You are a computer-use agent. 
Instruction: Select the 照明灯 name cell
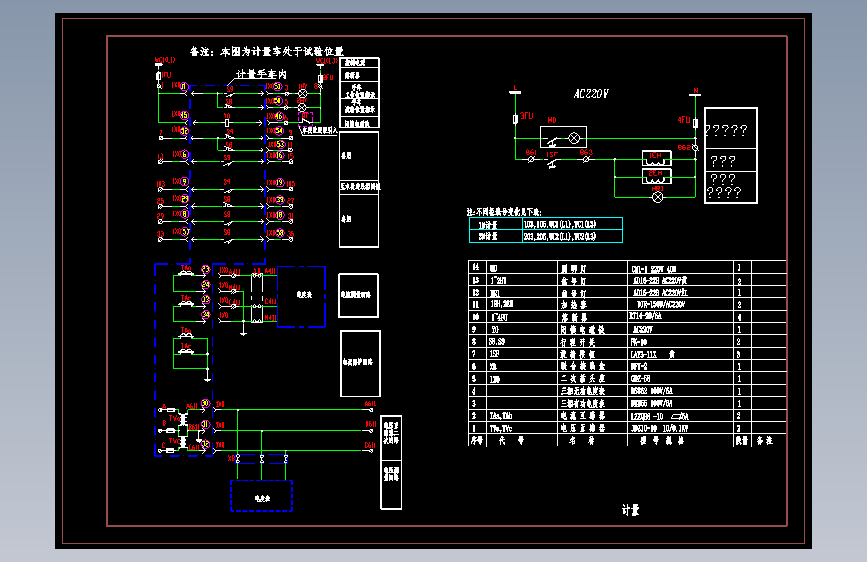pos(592,268)
